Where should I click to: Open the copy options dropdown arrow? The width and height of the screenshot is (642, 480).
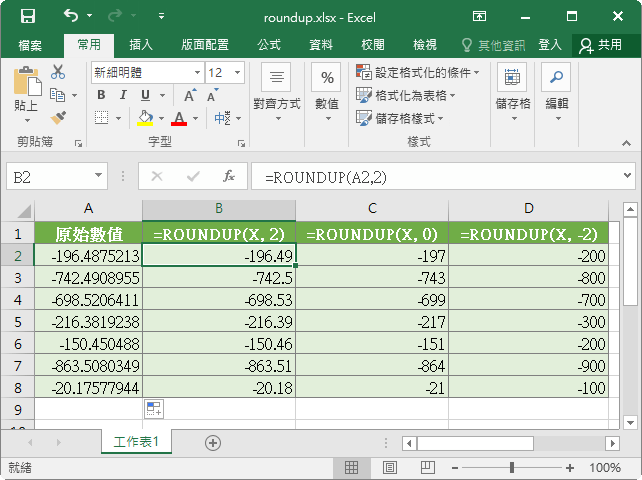75,95
